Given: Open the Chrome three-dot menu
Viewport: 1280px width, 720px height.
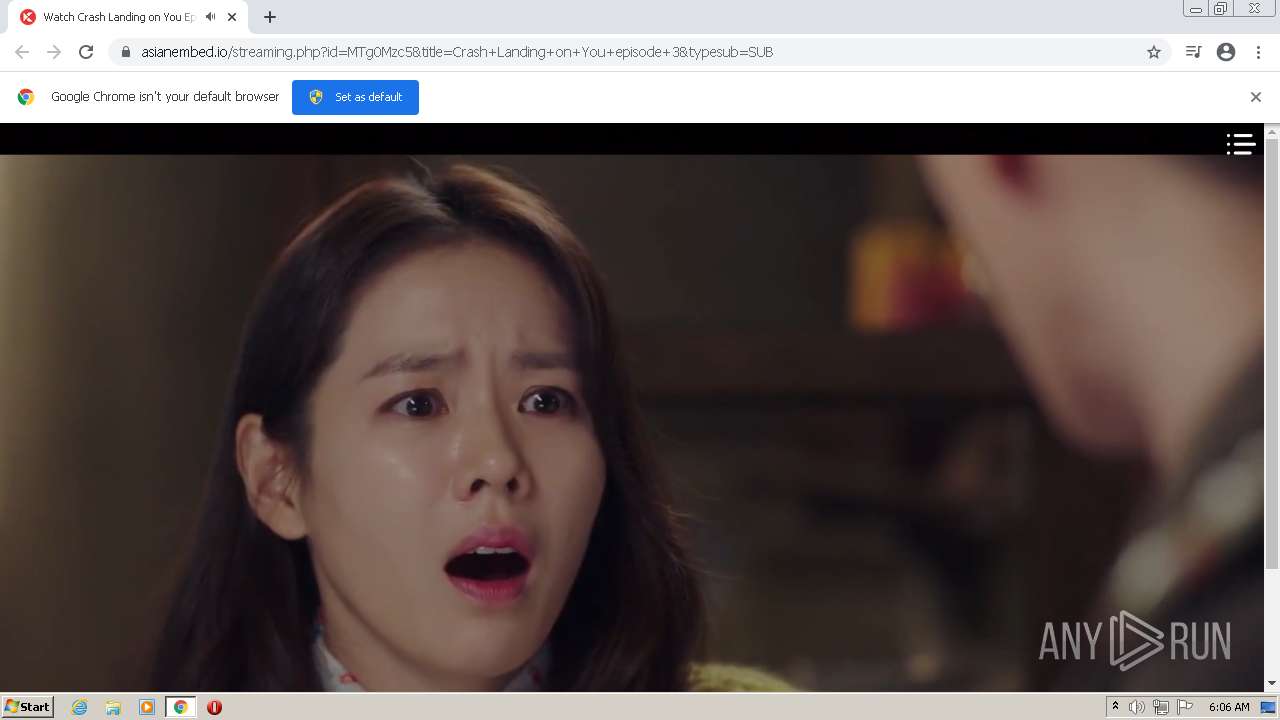Looking at the screenshot, I should (x=1258, y=52).
